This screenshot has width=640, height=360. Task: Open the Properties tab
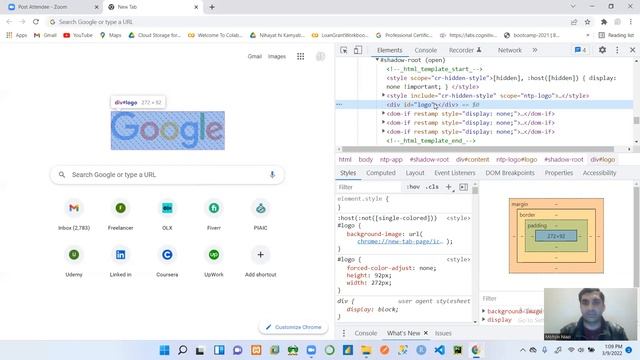[559, 173]
